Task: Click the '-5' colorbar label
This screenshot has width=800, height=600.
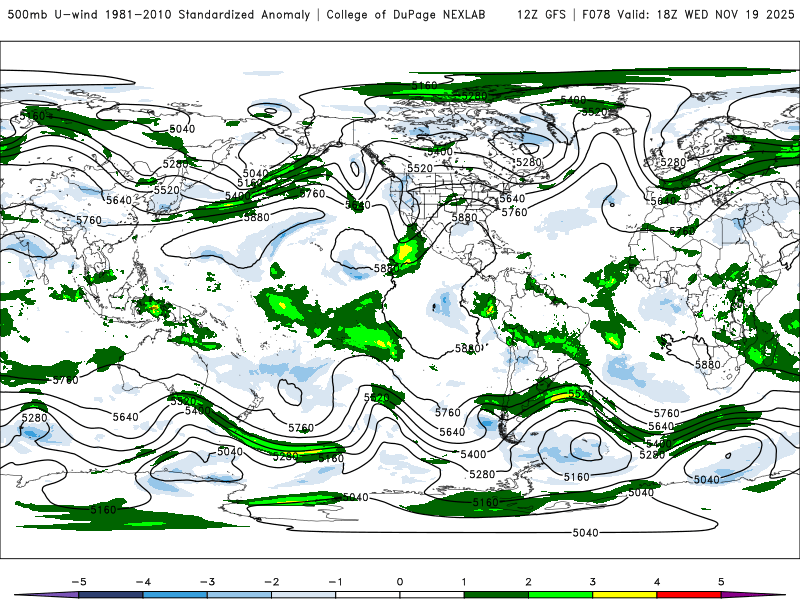Action: [79, 582]
